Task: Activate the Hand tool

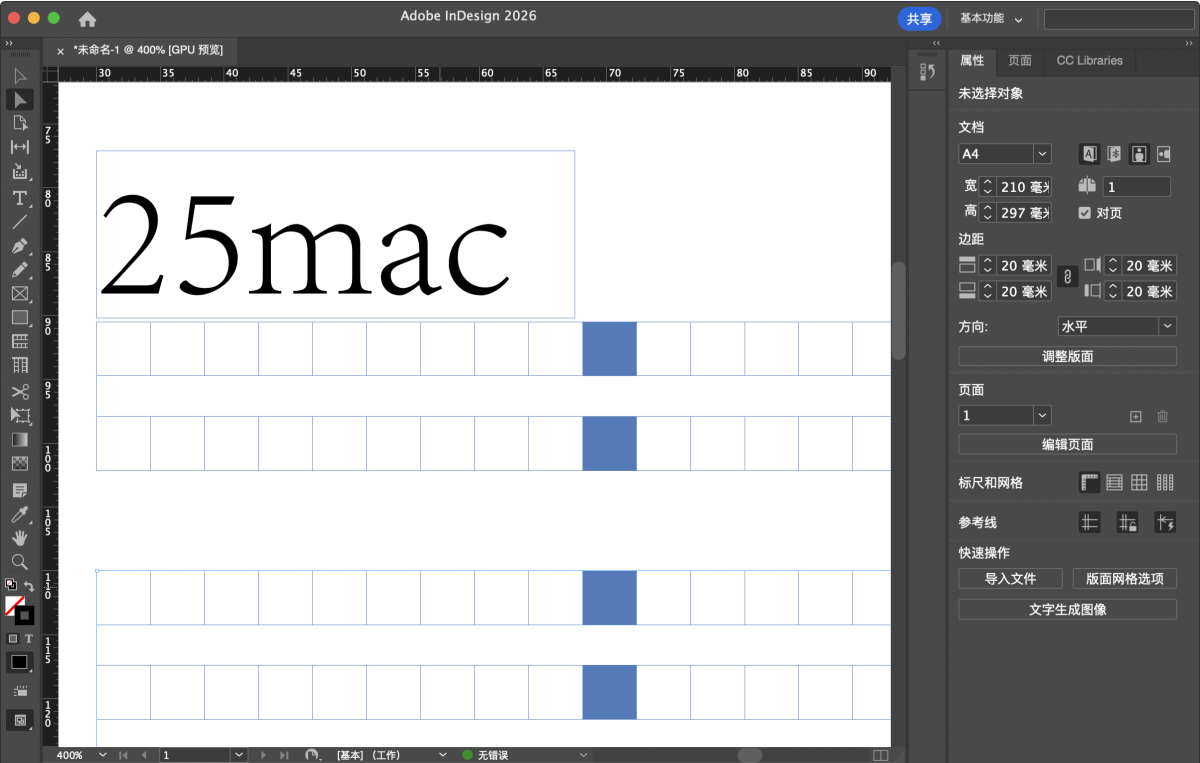Action: (x=19, y=538)
